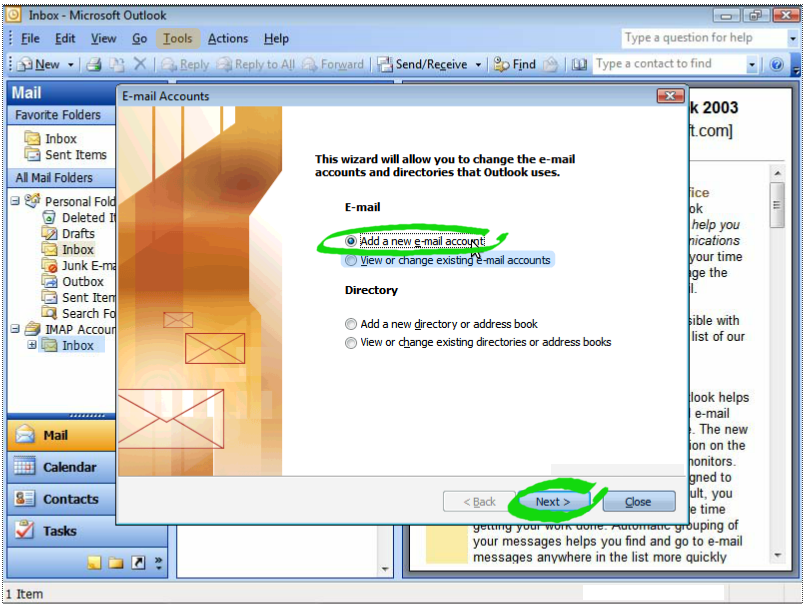
Task: Select Add a new directory or address book
Action: 441,324
